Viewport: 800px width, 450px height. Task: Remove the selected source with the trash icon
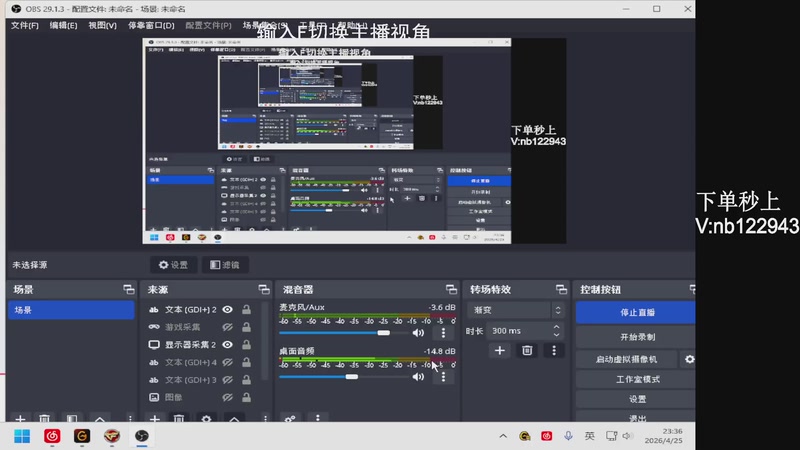[x=179, y=418]
